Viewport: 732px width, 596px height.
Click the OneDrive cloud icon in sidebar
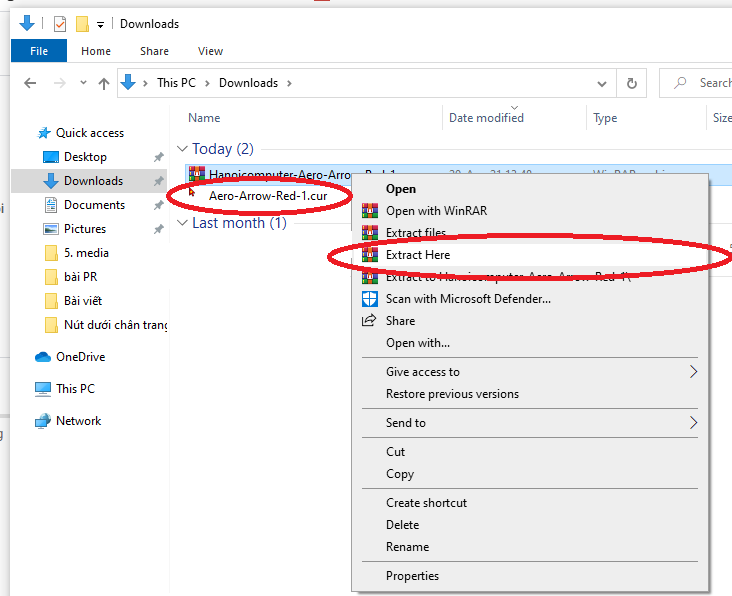point(43,357)
